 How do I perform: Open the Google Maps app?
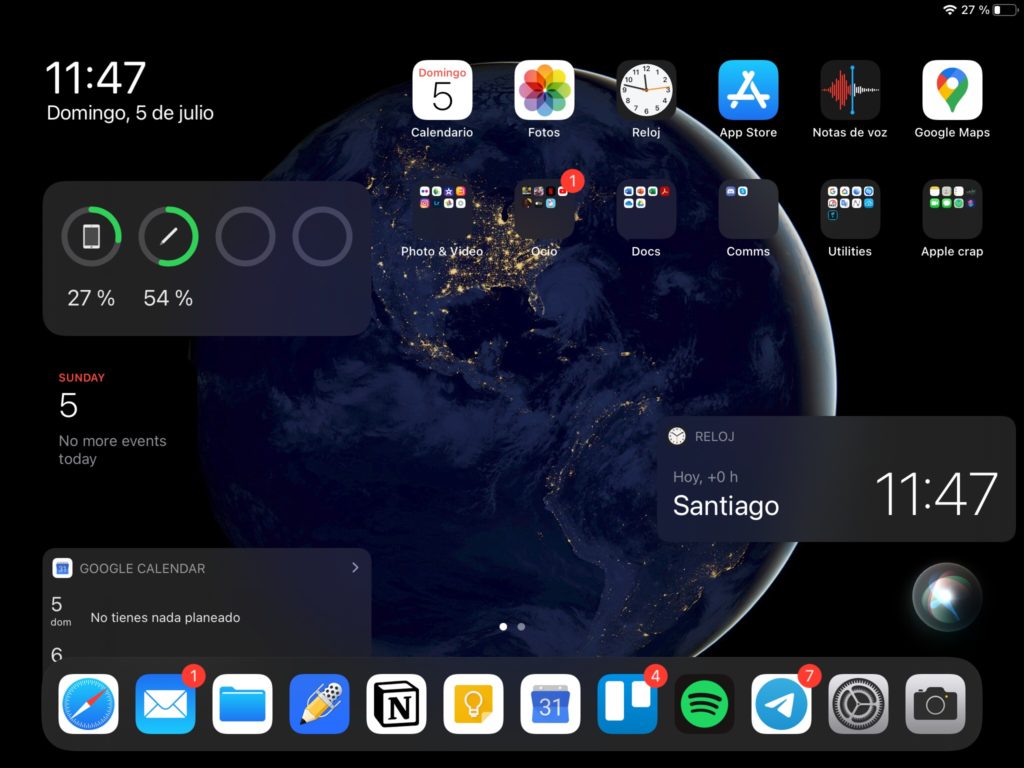[x=951, y=91]
